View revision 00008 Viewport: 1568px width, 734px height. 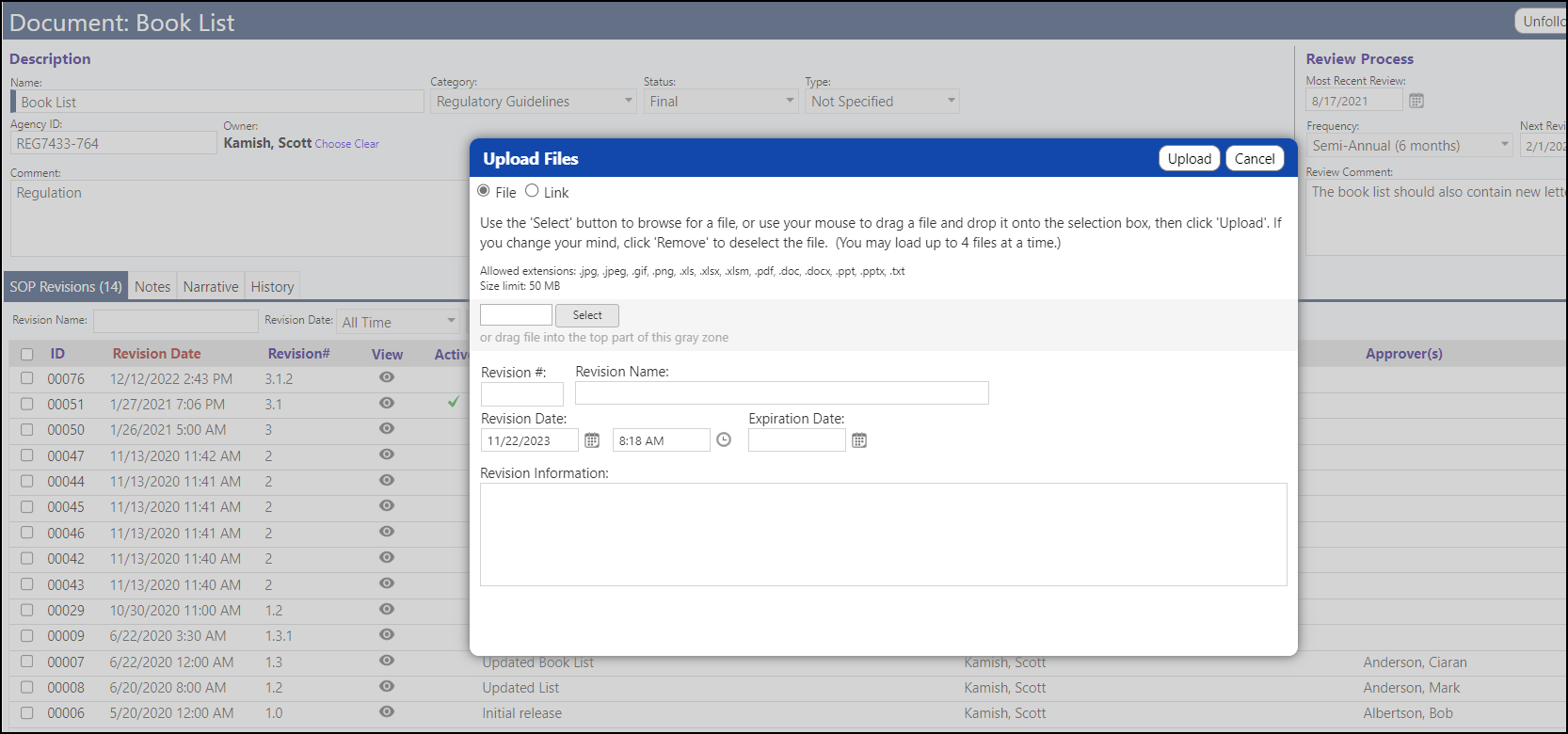pos(386,686)
